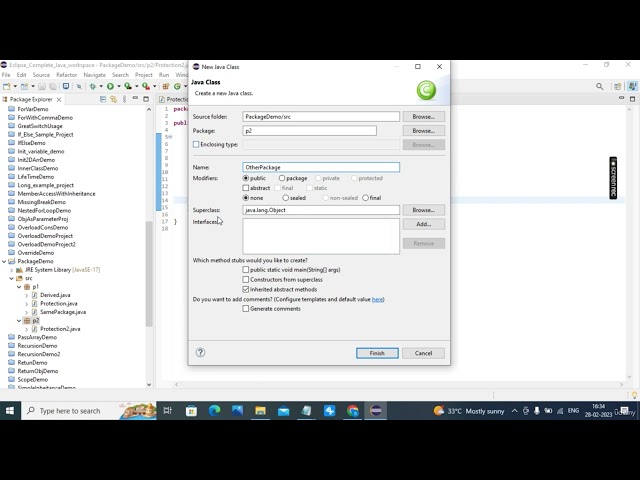Click the New Java Class green C icon
640x480 pixels.
(x=177, y=86)
